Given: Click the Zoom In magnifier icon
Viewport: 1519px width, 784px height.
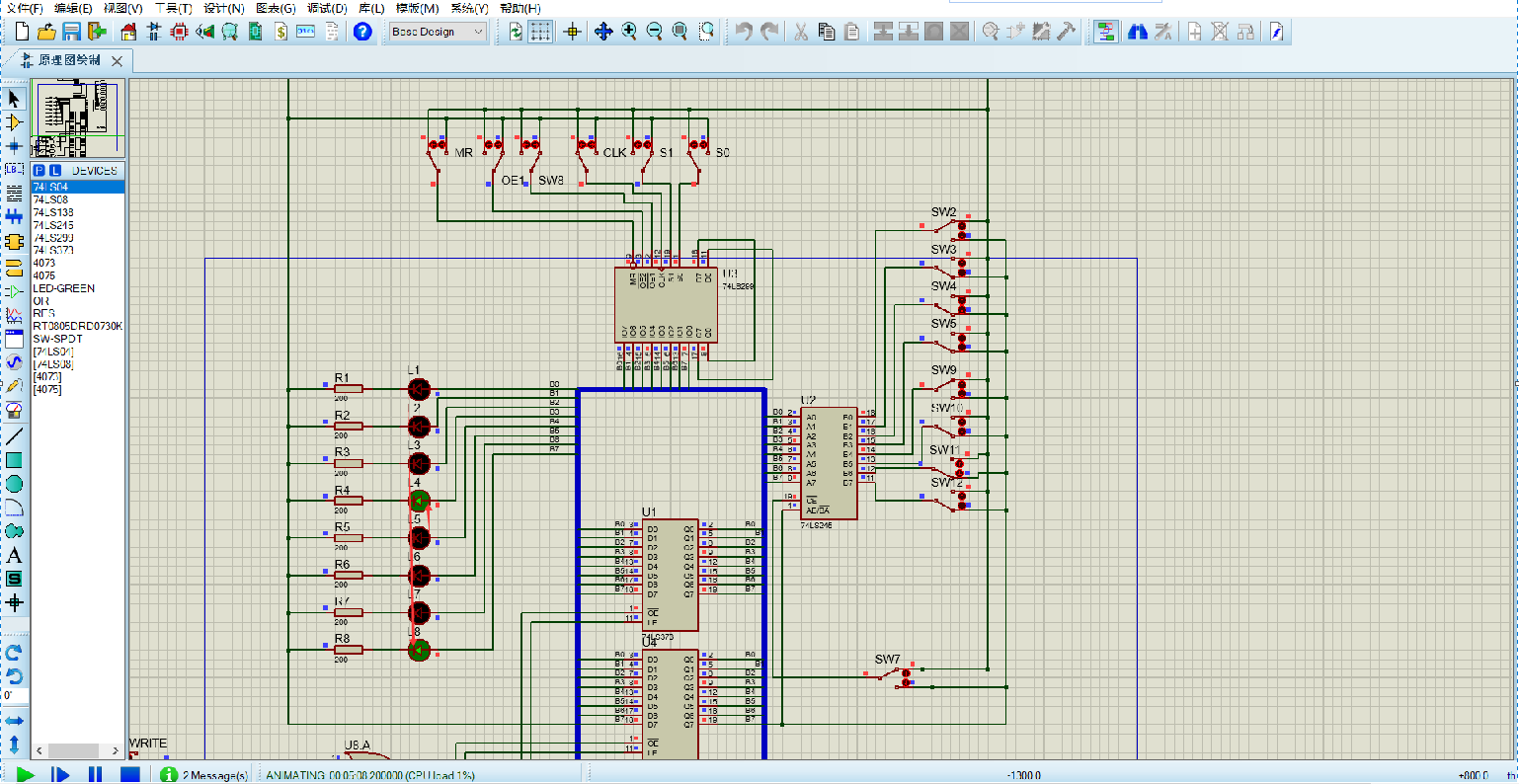Looking at the screenshot, I should [629, 32].
